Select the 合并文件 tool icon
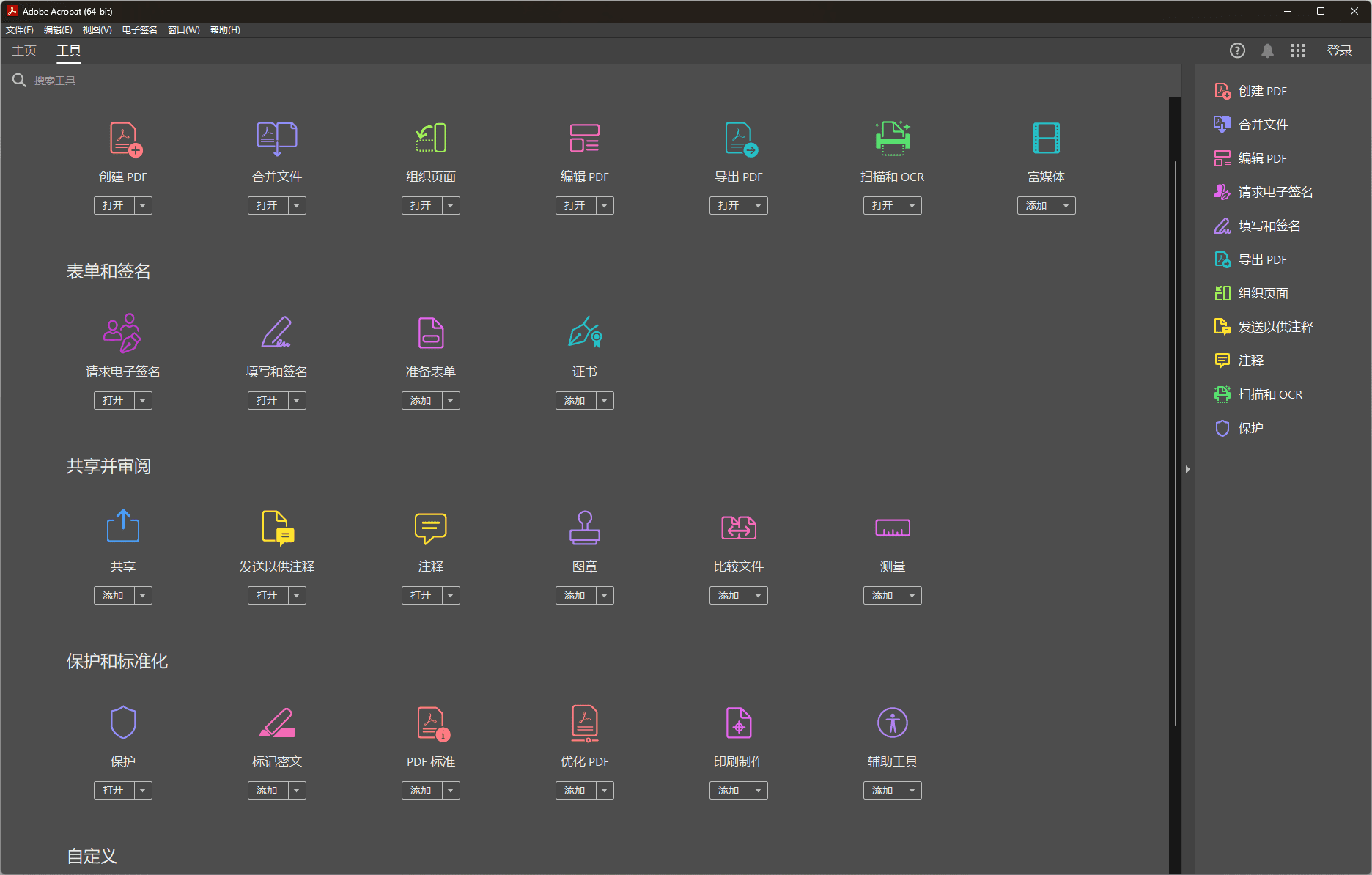 276,139
